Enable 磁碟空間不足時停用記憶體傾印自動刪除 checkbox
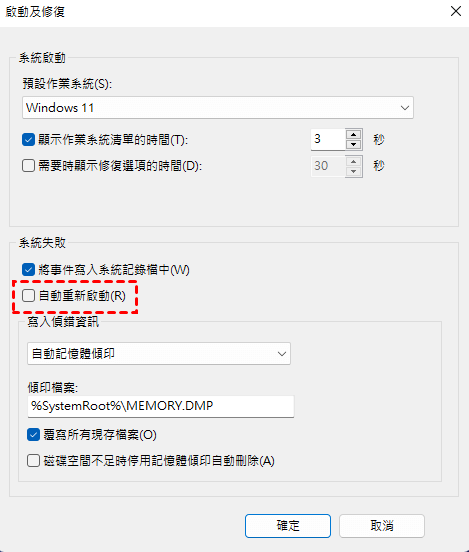Screen dimensions: 469x552 (33, 460)
